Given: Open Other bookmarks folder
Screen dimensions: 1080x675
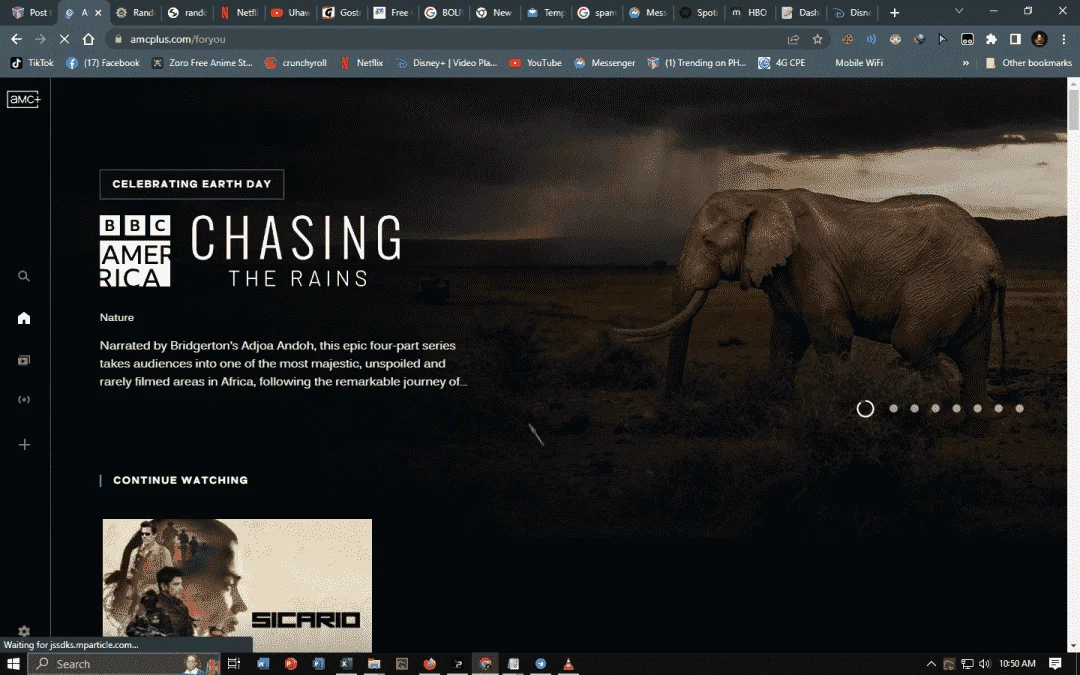Looking at the screenshot, I should click(x=1028, y=63).
